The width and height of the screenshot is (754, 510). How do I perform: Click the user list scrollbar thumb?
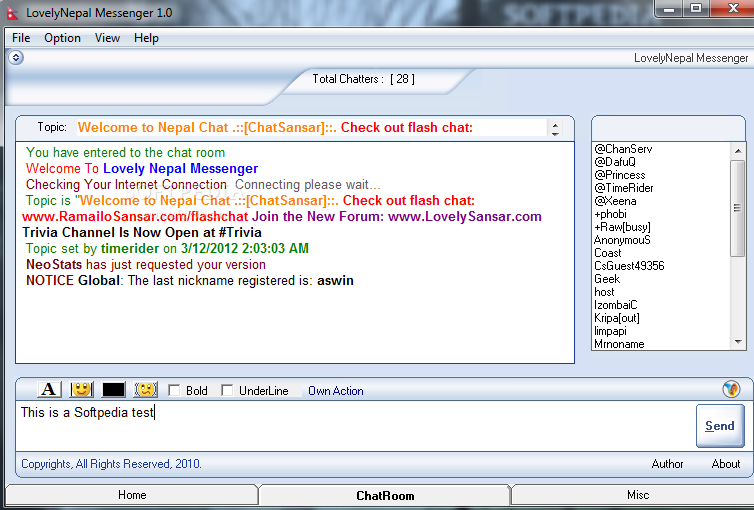738,208
